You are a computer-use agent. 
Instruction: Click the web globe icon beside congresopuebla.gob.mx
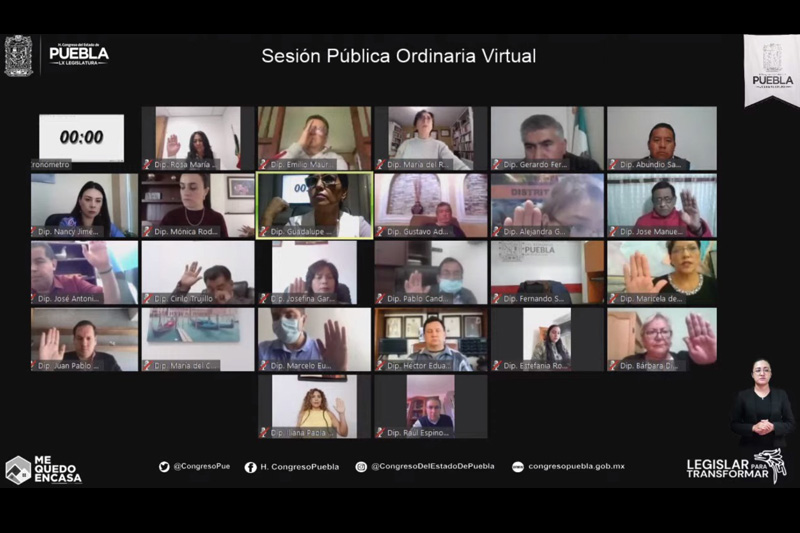point(517,467)
